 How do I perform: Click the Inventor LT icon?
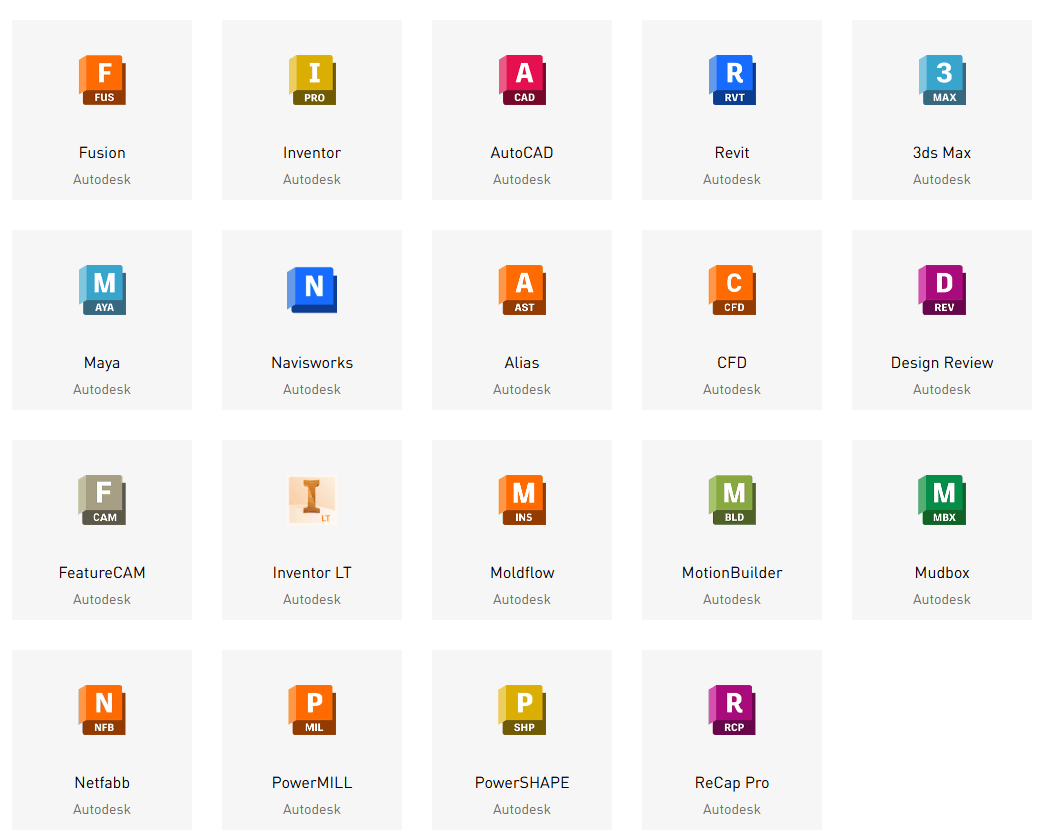[312, 500]
